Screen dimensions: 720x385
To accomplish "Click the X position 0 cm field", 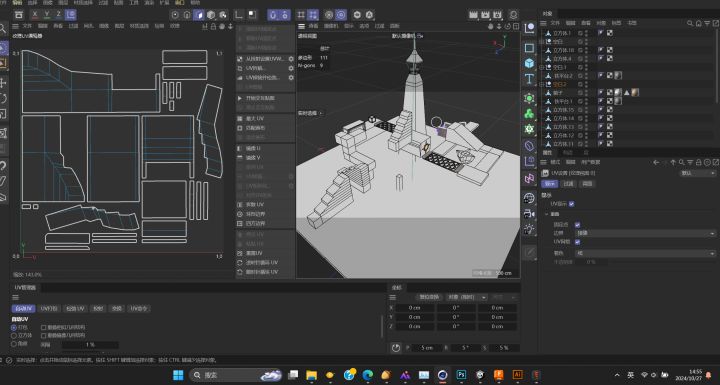I will [x=415, y=308].
